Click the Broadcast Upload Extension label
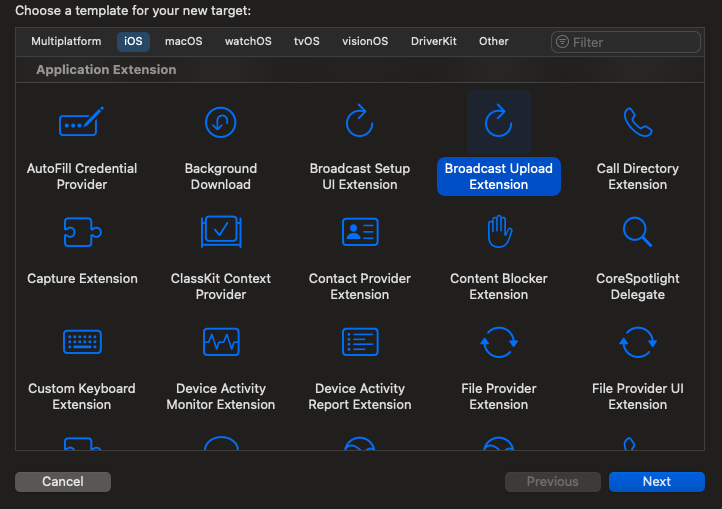Viewport: 722px width, 509px height. pos(499,176)
